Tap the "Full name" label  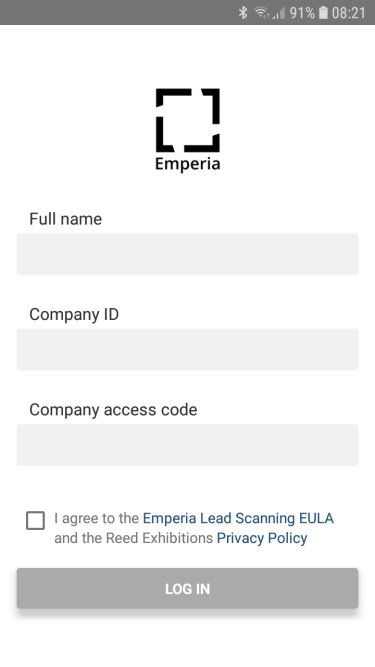[x=65, y=219]
